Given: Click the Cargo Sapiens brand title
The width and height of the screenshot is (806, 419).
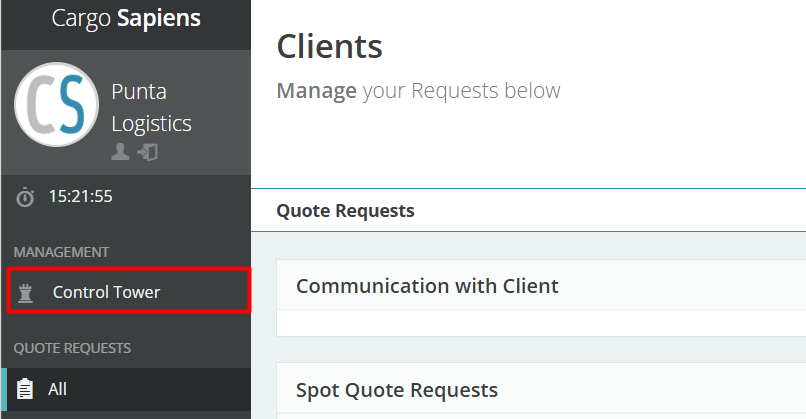Looking at the screenshot, I should [125, 18].
